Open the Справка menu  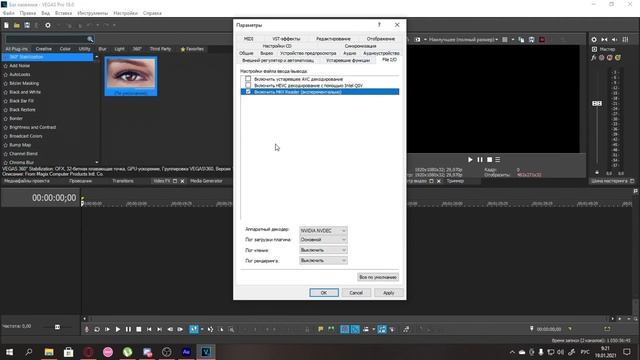[x=152, y=13]
